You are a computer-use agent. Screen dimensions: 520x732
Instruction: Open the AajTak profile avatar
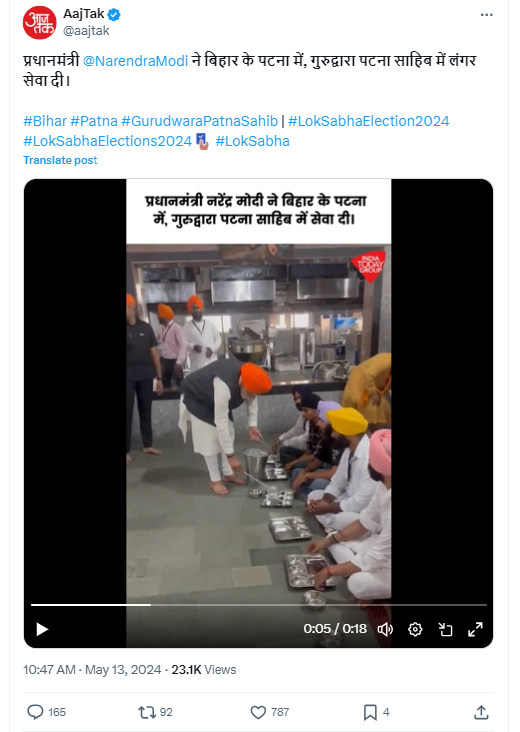40,22
